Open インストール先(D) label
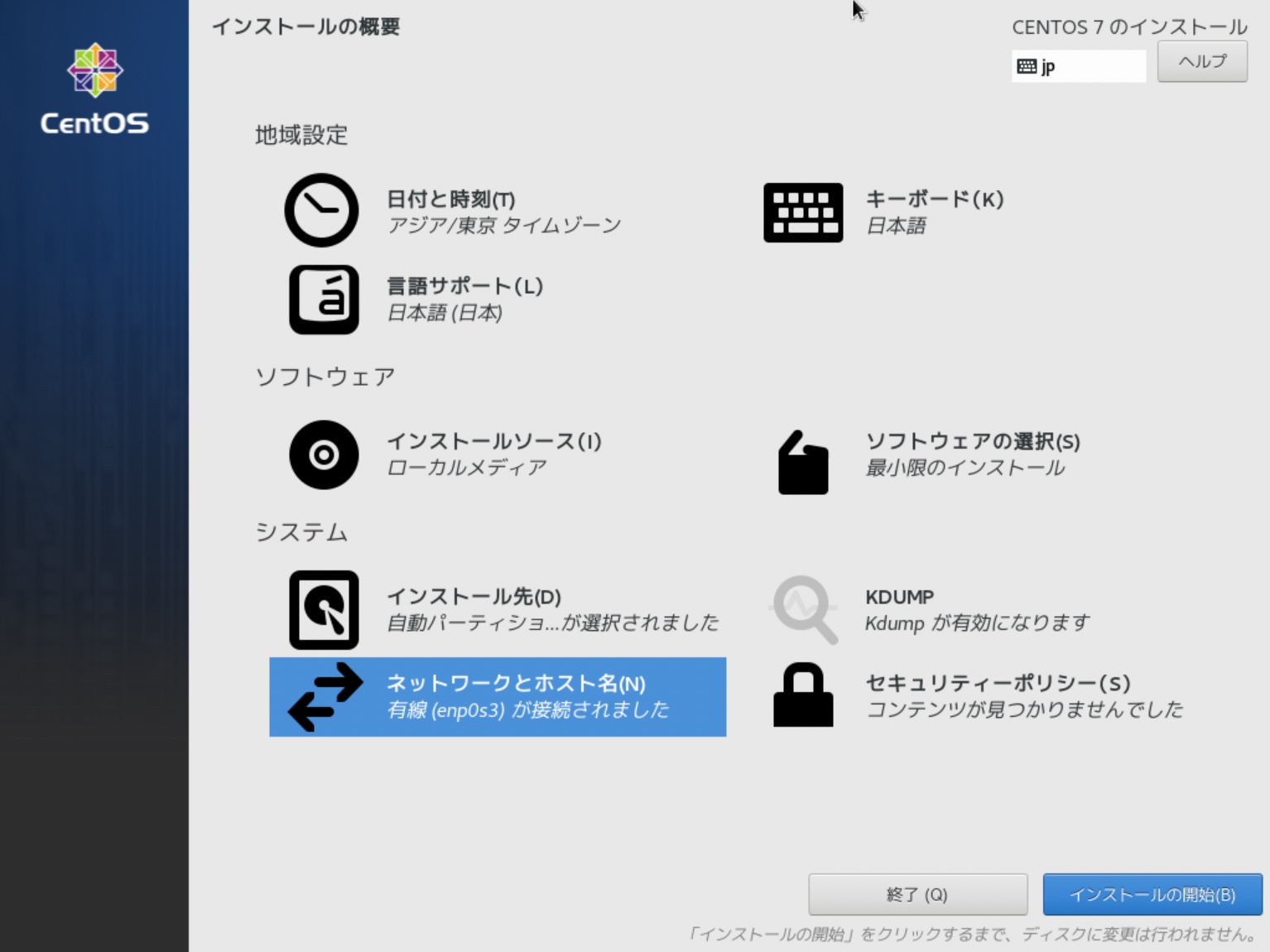 point(474,597)
